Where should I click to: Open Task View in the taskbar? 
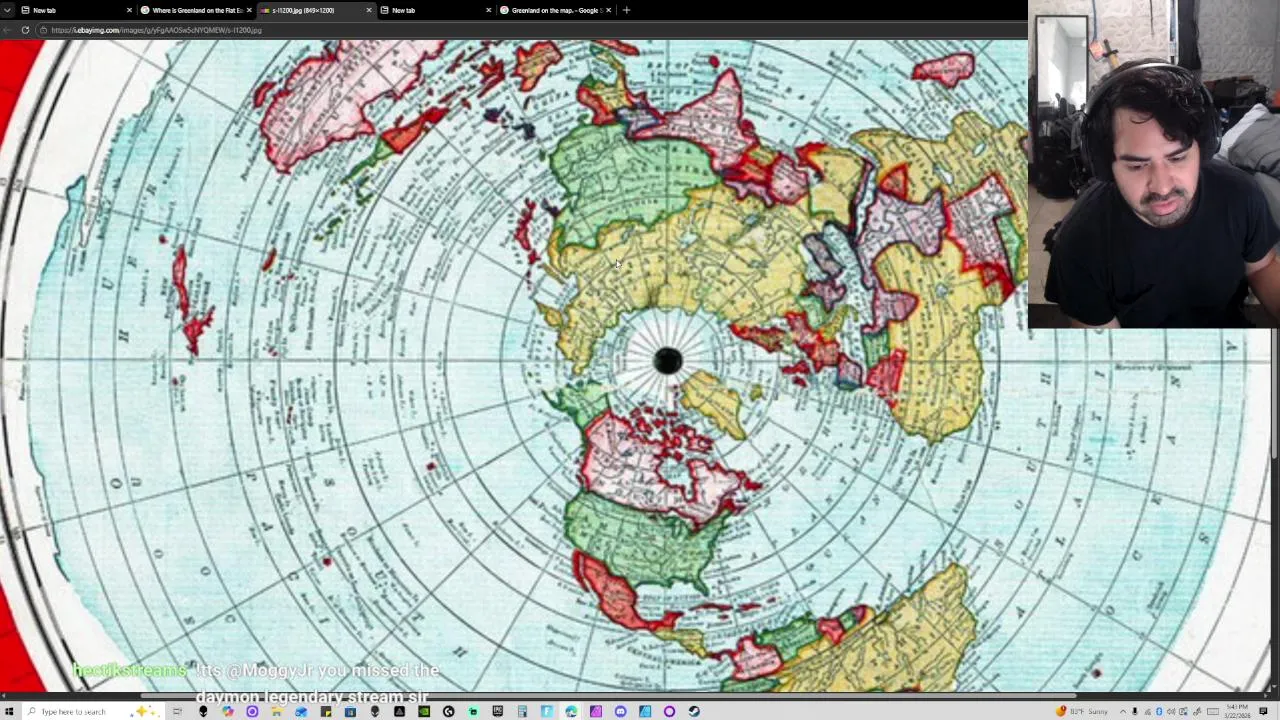[178, 711]
